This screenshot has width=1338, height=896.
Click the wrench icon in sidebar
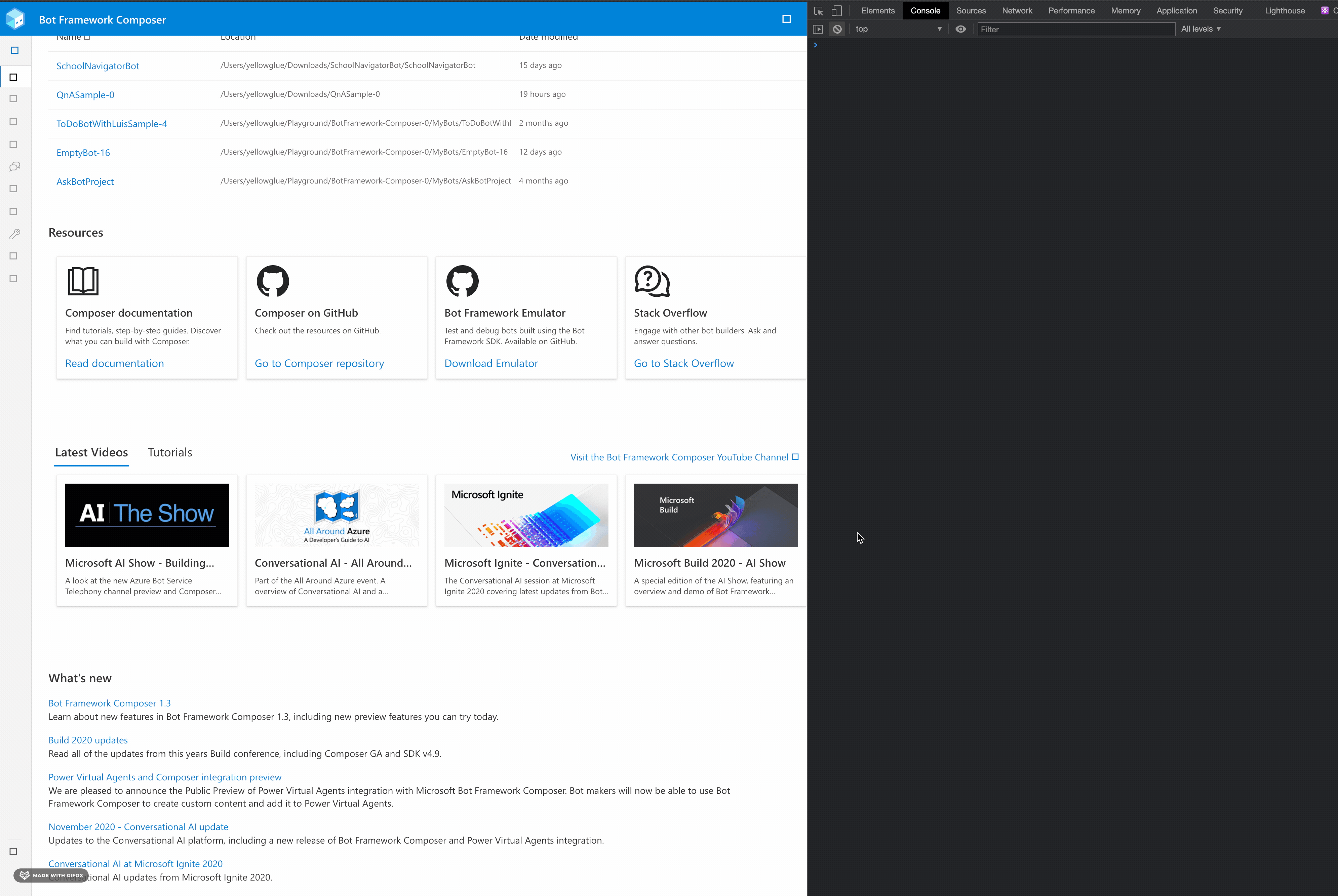pos(15,234)
